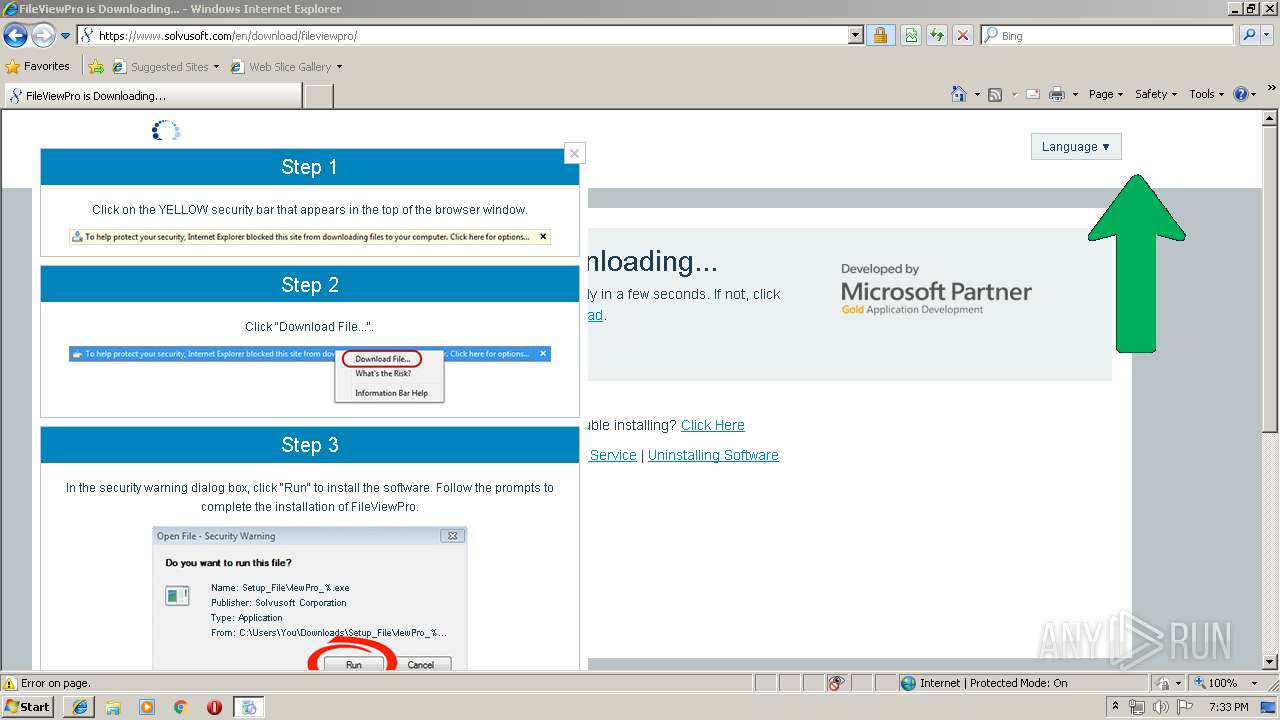1280x720 pixels.
Task: Launch Windows Media Player from taskbar
Action: tap(147, 707)
